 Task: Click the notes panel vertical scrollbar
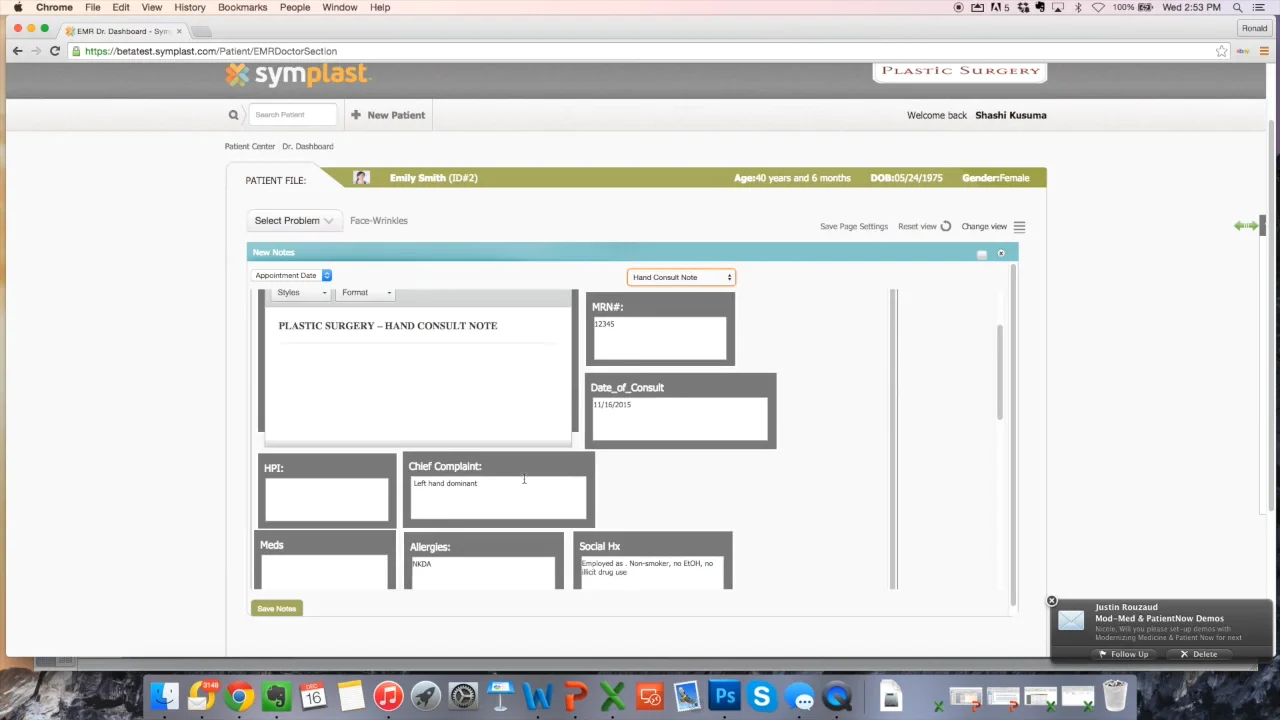pos(999,372)
